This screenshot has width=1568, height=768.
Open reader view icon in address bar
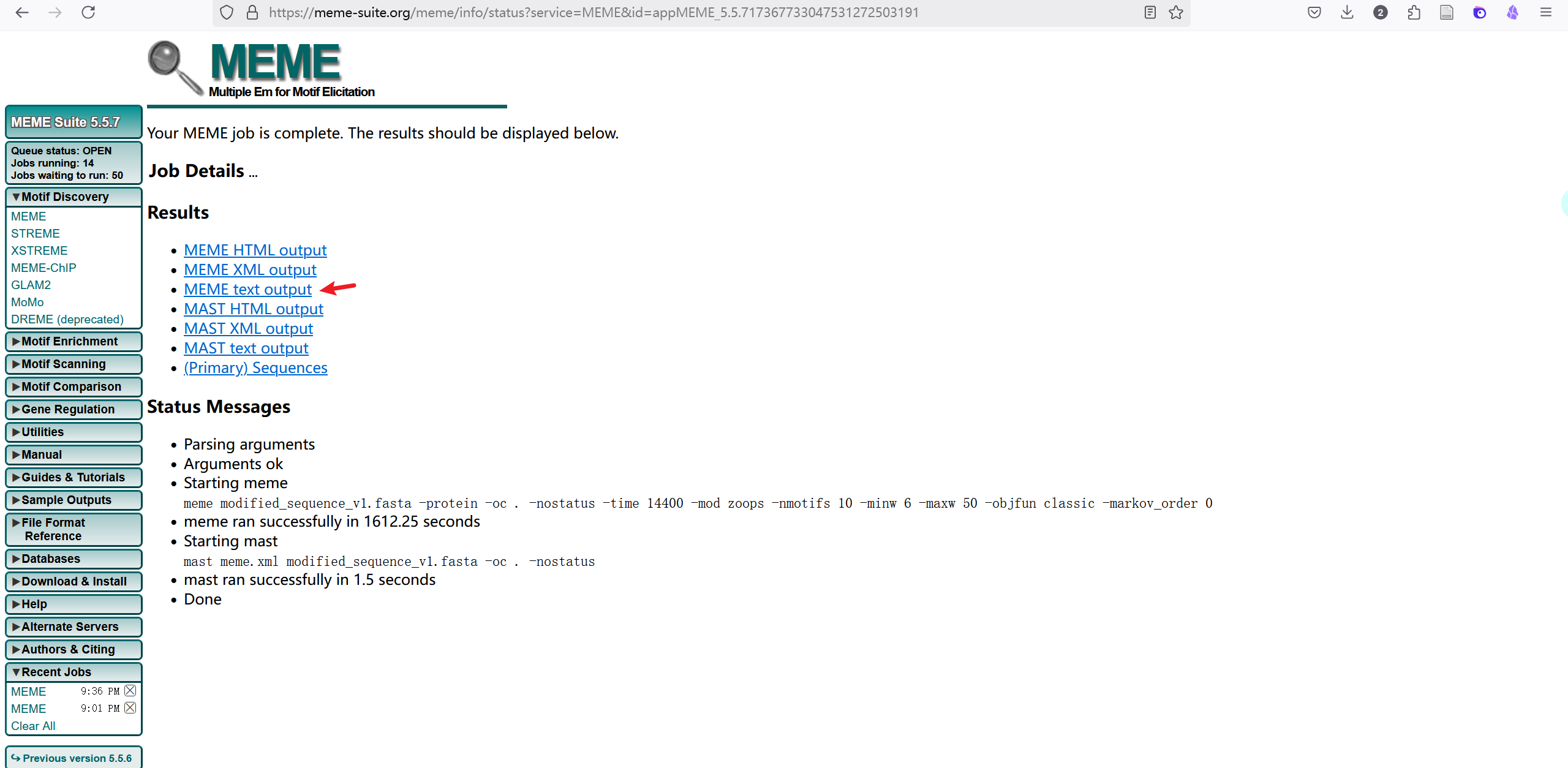1150,12
